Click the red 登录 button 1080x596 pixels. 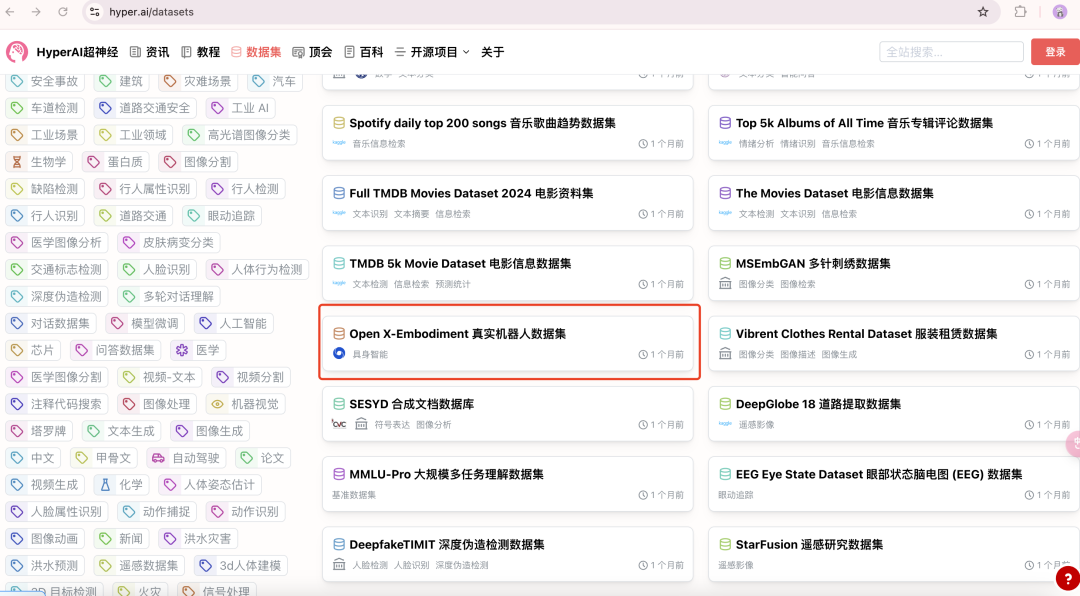(1054, 52)
